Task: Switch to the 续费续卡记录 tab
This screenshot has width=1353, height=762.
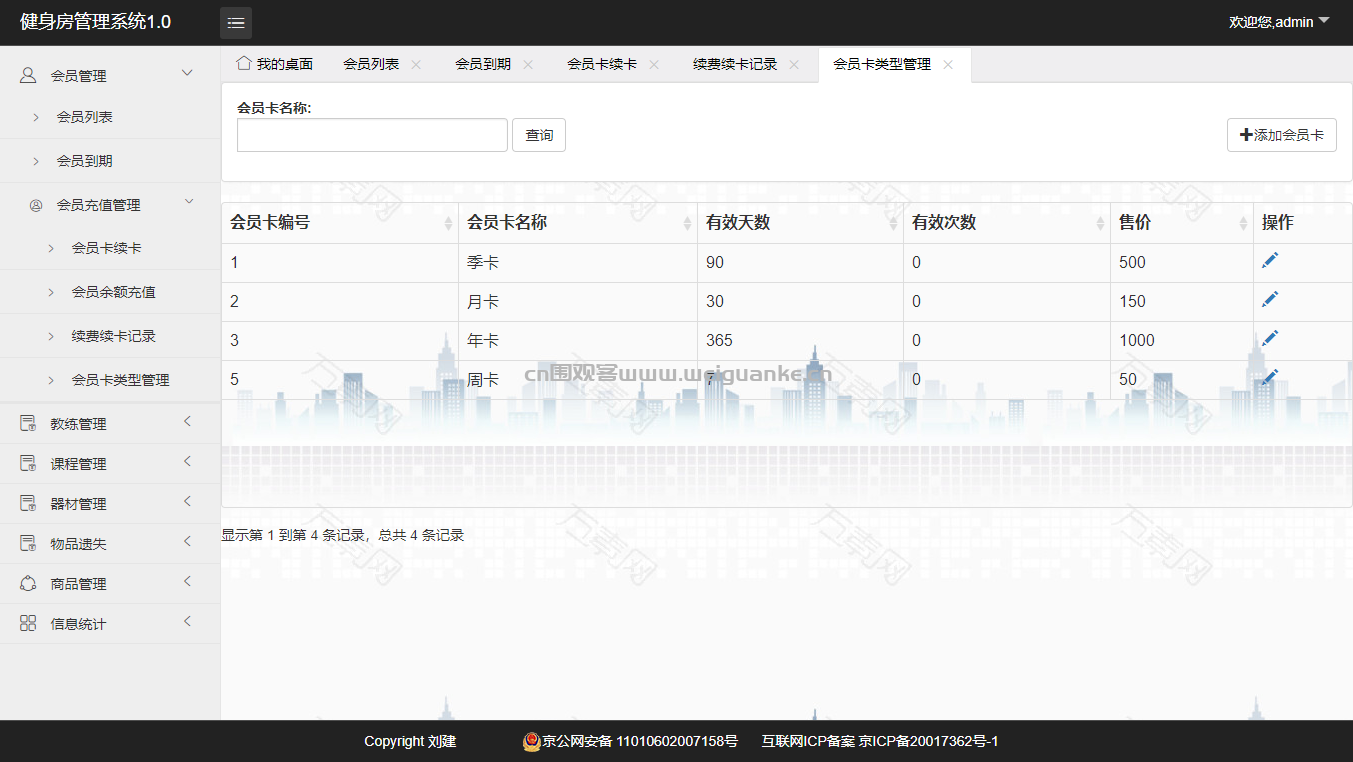Action: (x=735, y=64)
